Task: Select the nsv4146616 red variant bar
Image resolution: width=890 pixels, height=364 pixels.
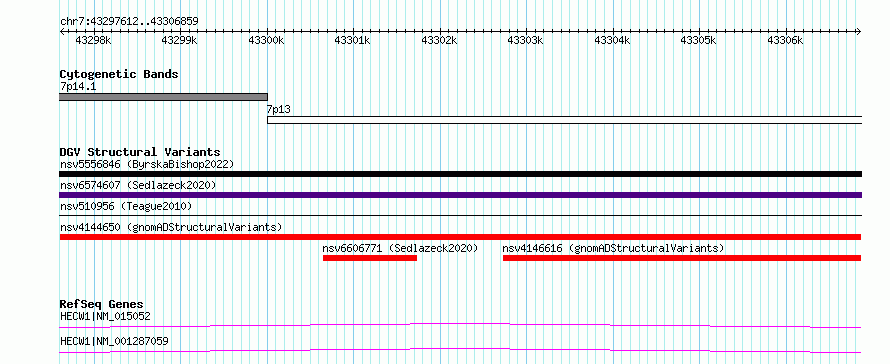Action: pyautogui.click(x=682, y=258)
